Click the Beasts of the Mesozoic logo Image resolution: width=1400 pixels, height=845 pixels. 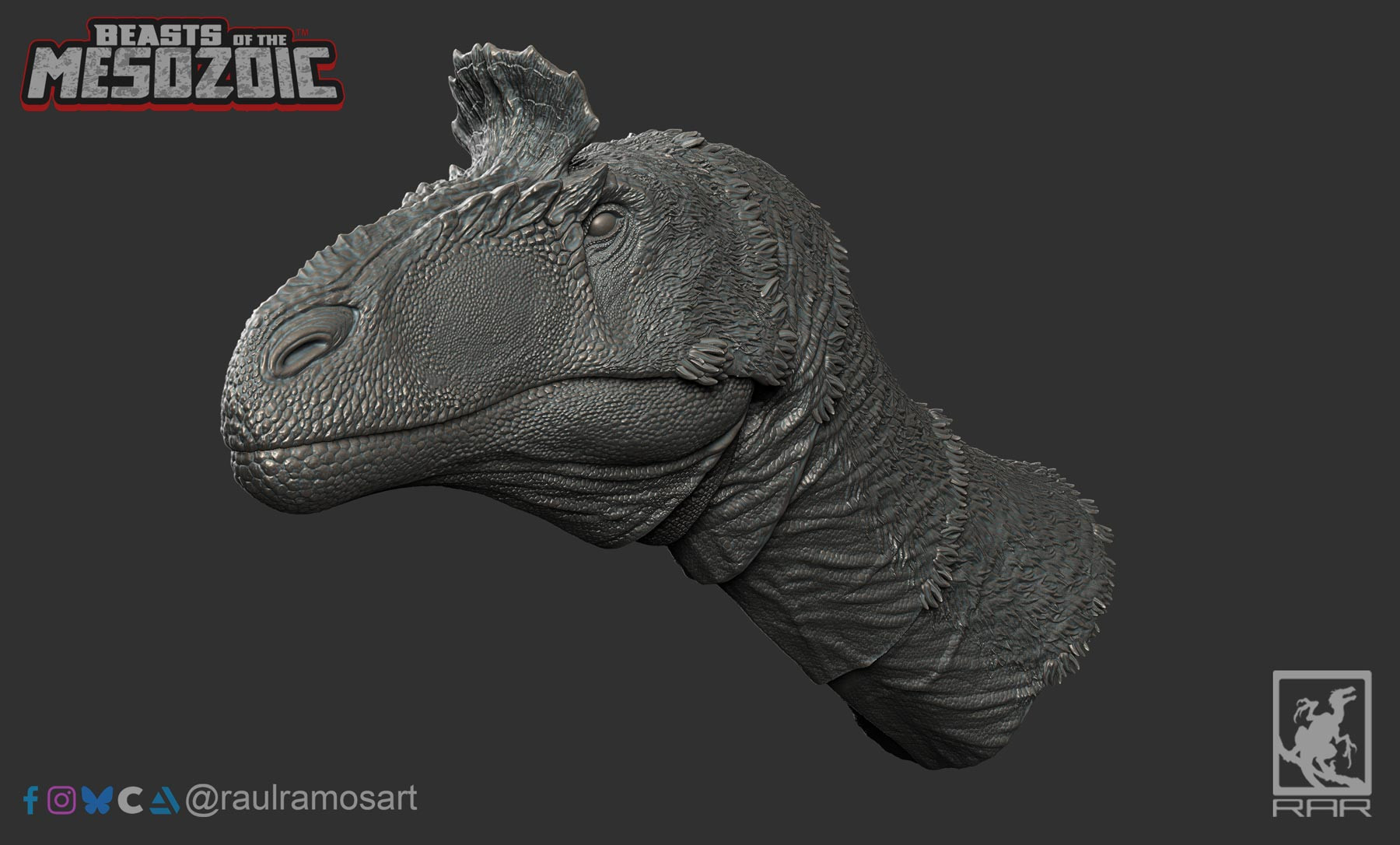click(184, 64)
